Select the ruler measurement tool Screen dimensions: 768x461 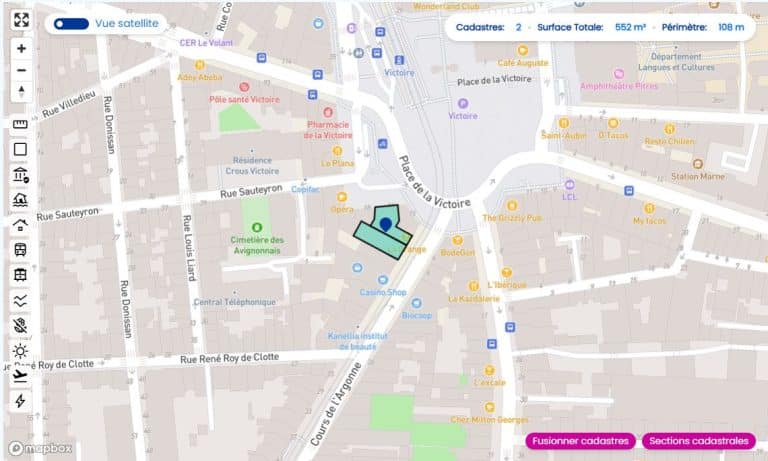20,124
